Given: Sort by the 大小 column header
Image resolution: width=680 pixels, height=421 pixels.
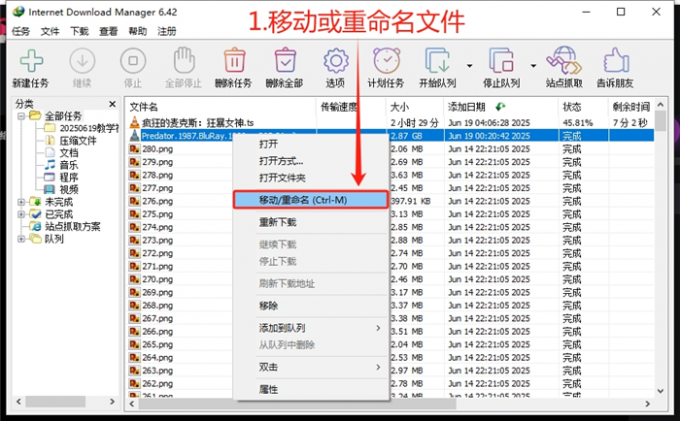Looking at the screenshot, I should click(x=415, y=107).
